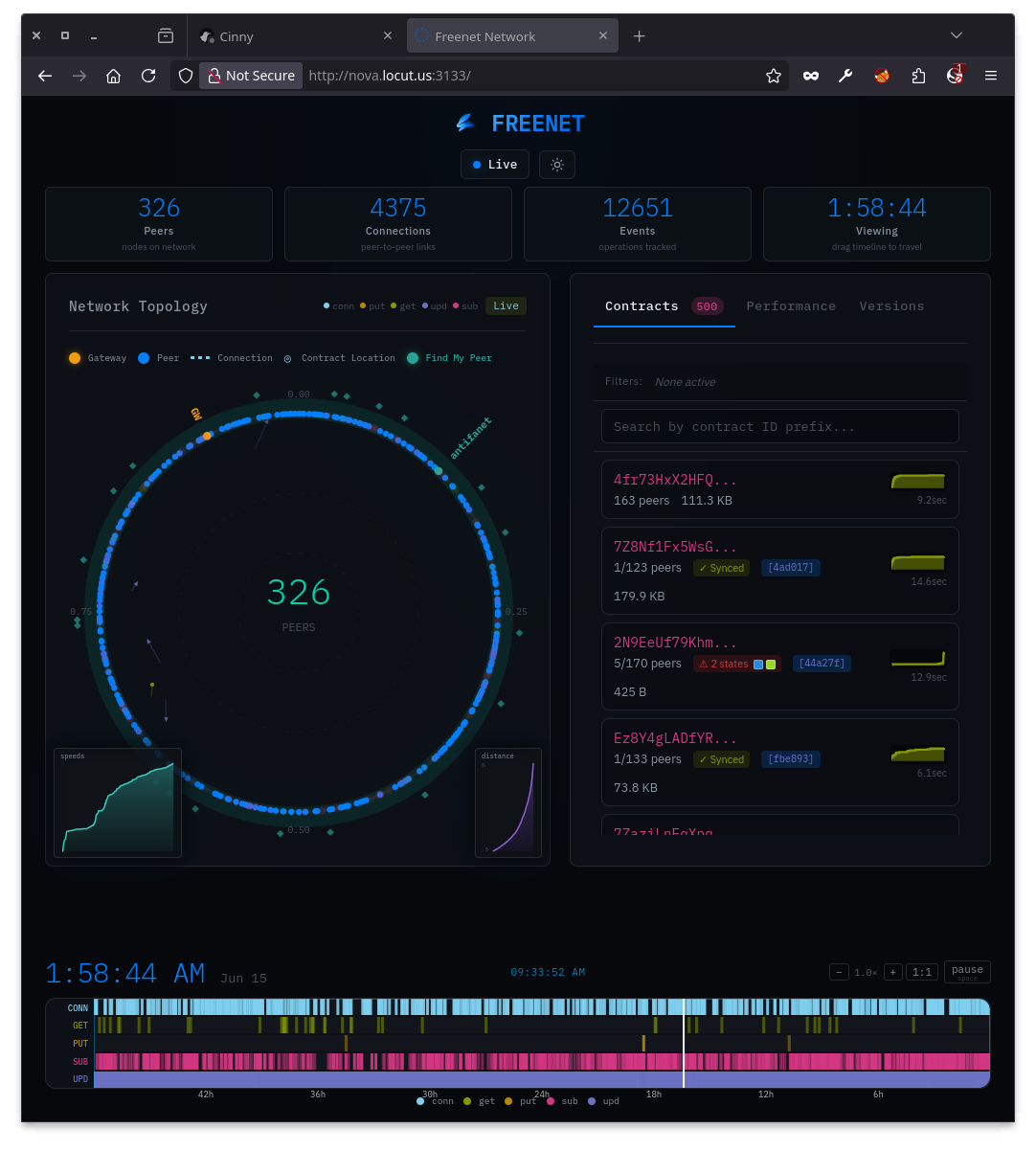Click the Freenet logo icon beside the title

pyautogui.click(x=465, y=123)
